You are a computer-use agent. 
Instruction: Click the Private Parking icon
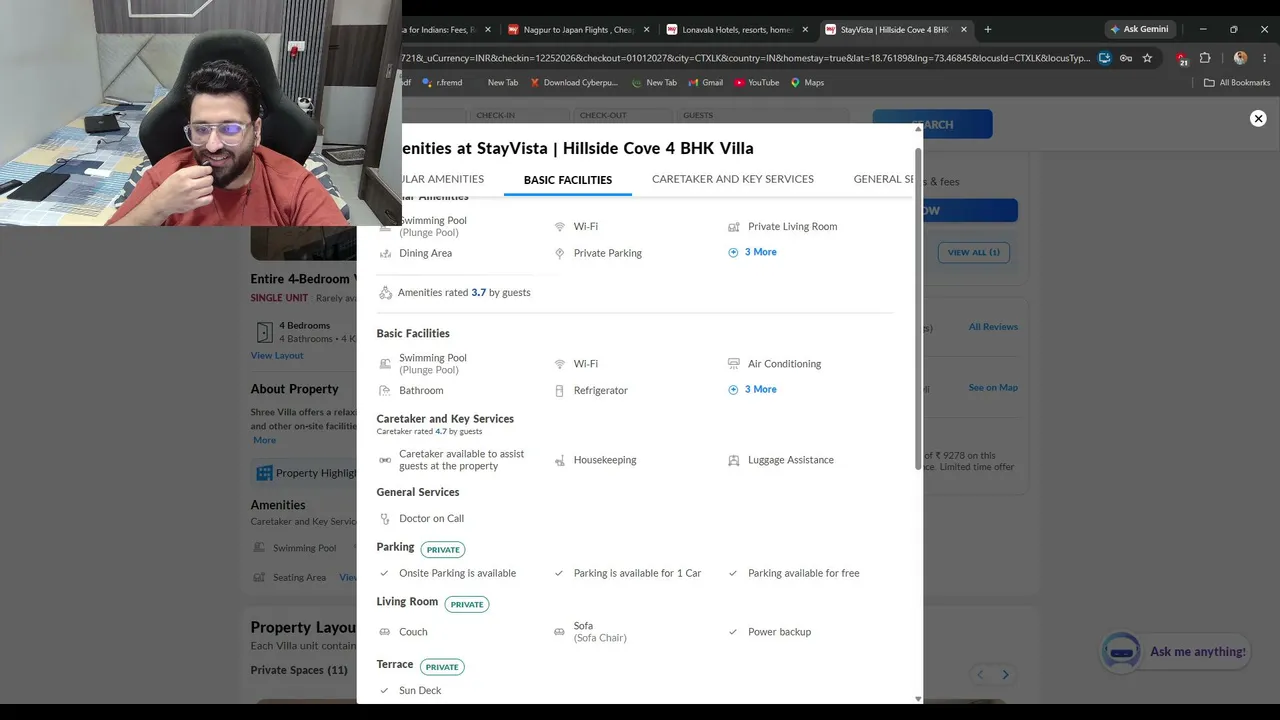559,253
